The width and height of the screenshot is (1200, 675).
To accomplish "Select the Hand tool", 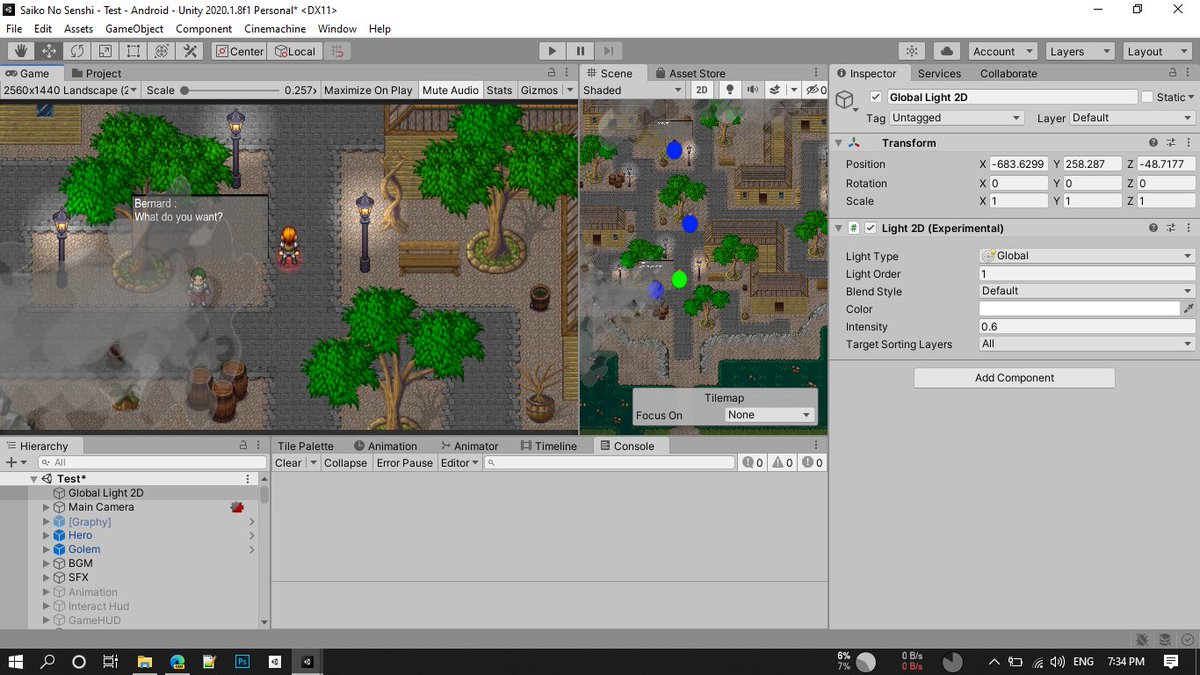I will click(x=20, y=51).
